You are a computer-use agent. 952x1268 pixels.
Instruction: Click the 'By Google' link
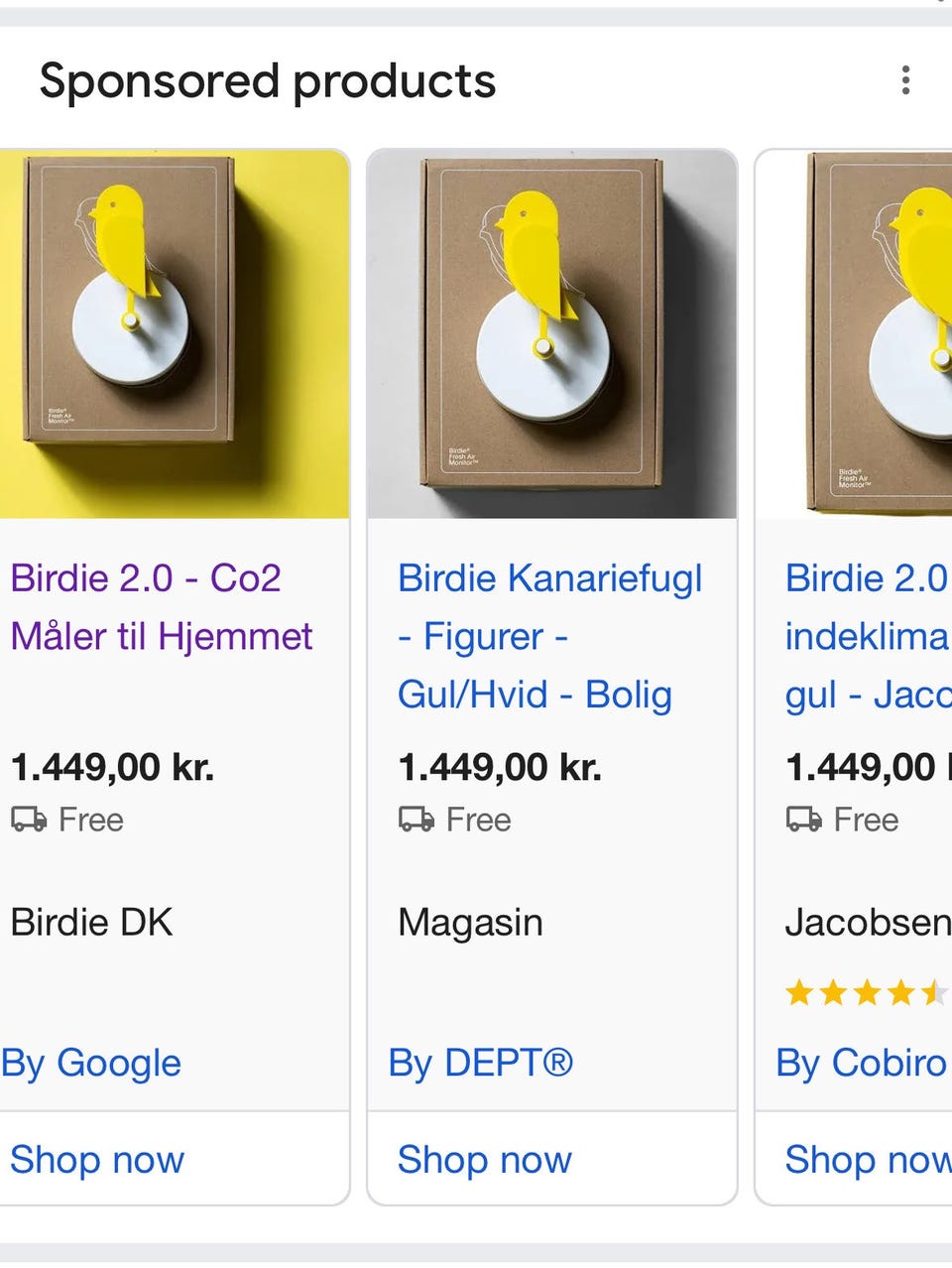click(91, 1063)
